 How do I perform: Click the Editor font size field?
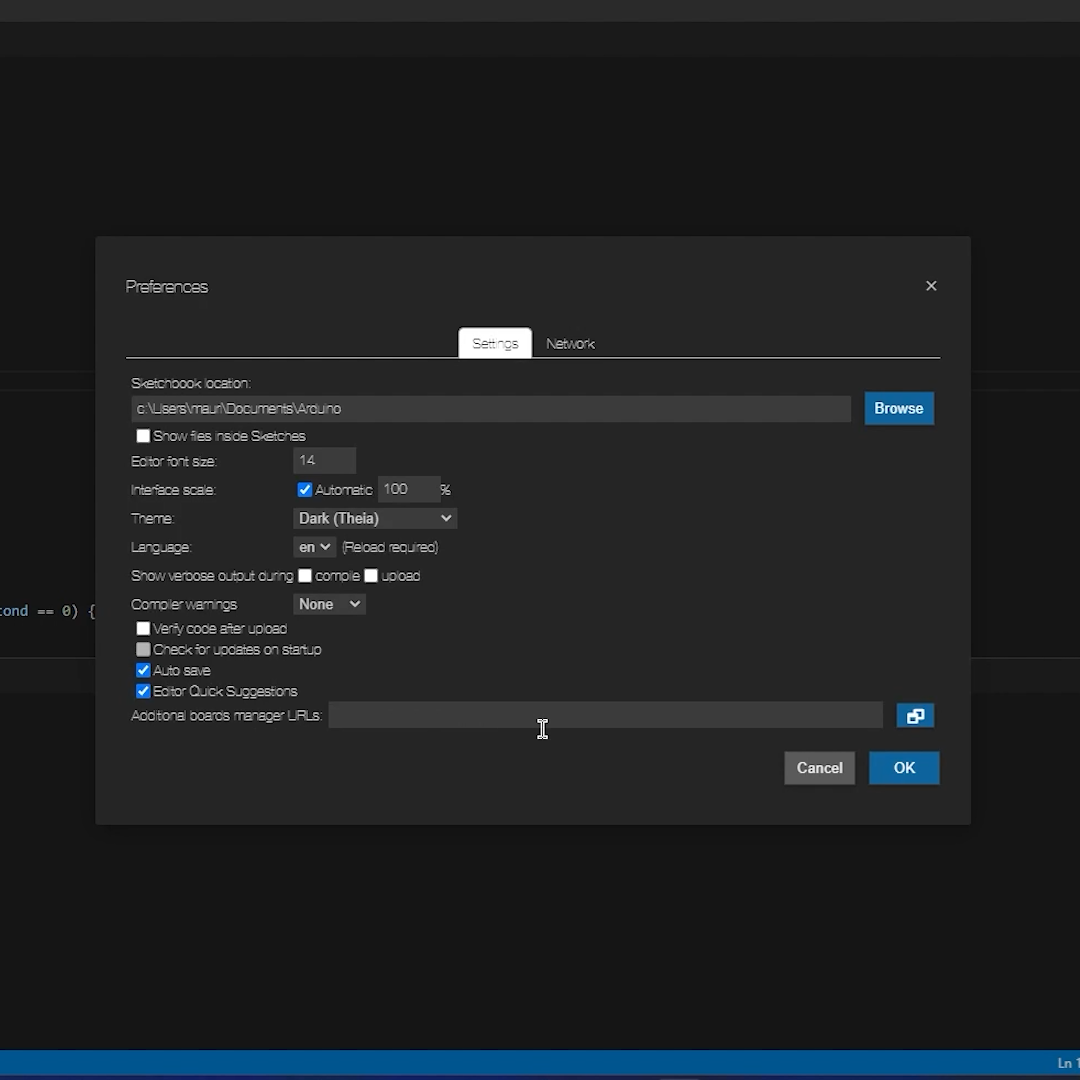324,461
